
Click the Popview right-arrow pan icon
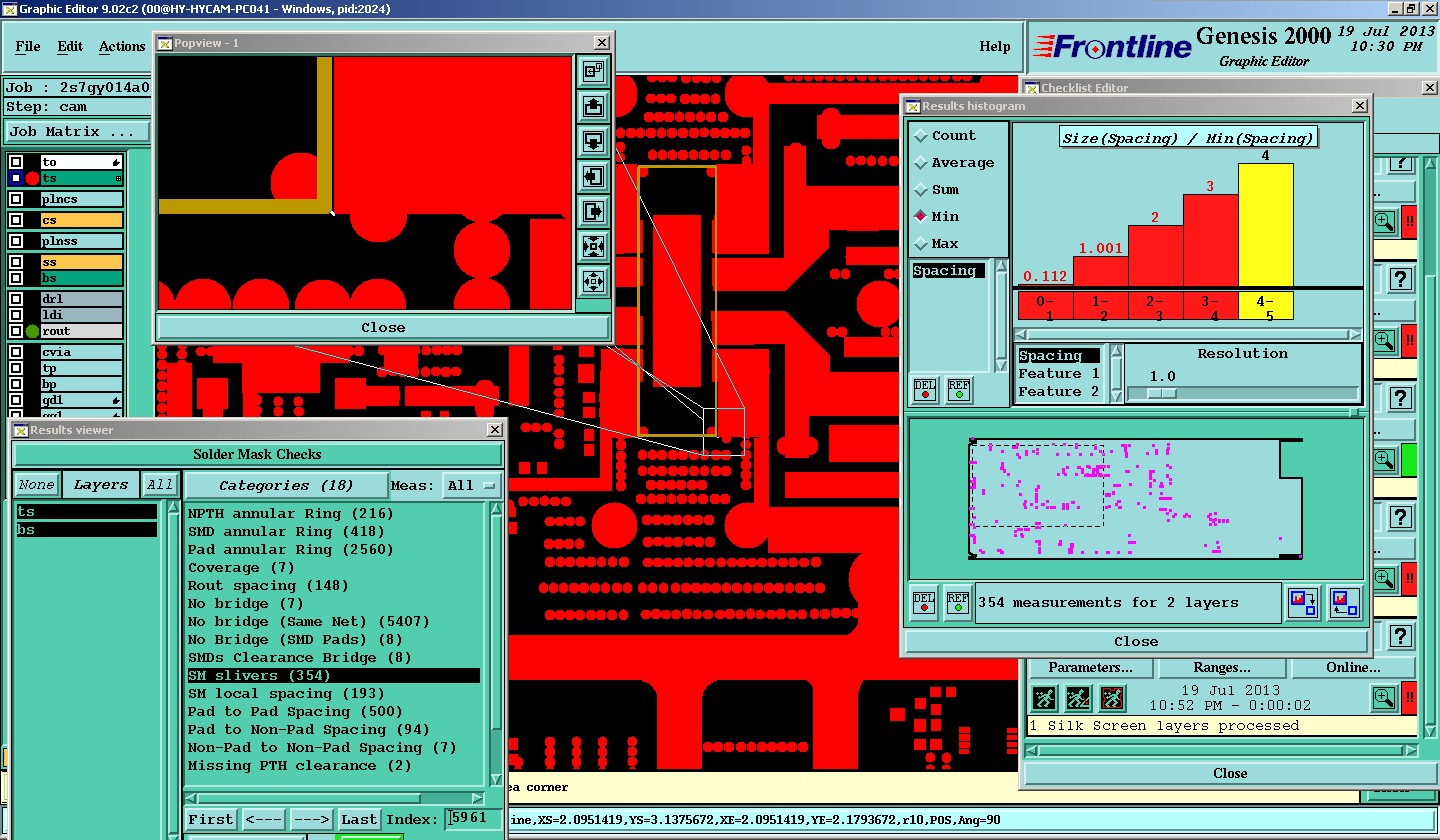coord(593,212)
